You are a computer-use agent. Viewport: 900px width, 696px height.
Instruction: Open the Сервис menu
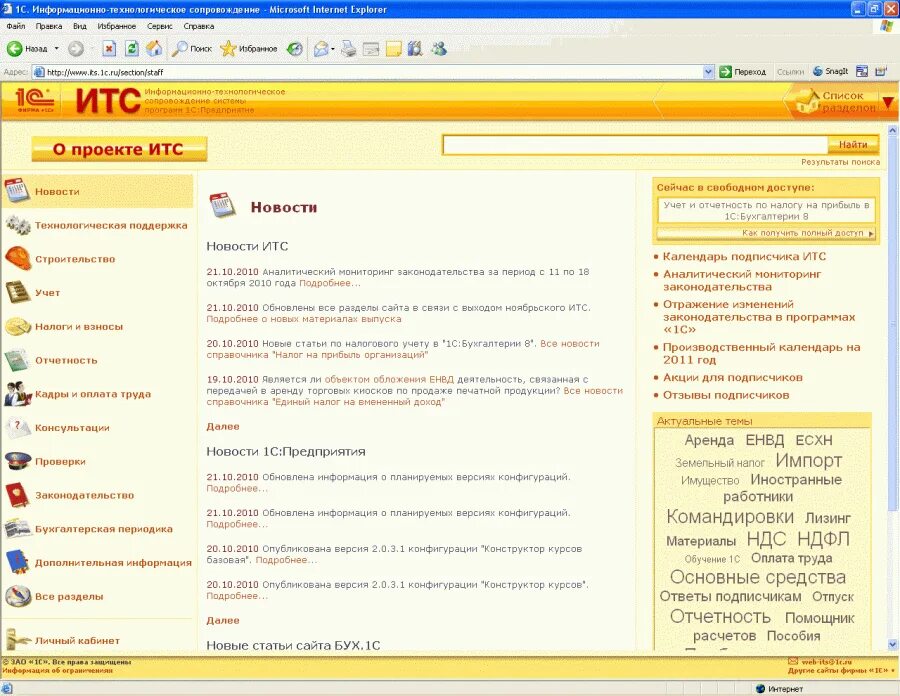click(x=160, y=26)
